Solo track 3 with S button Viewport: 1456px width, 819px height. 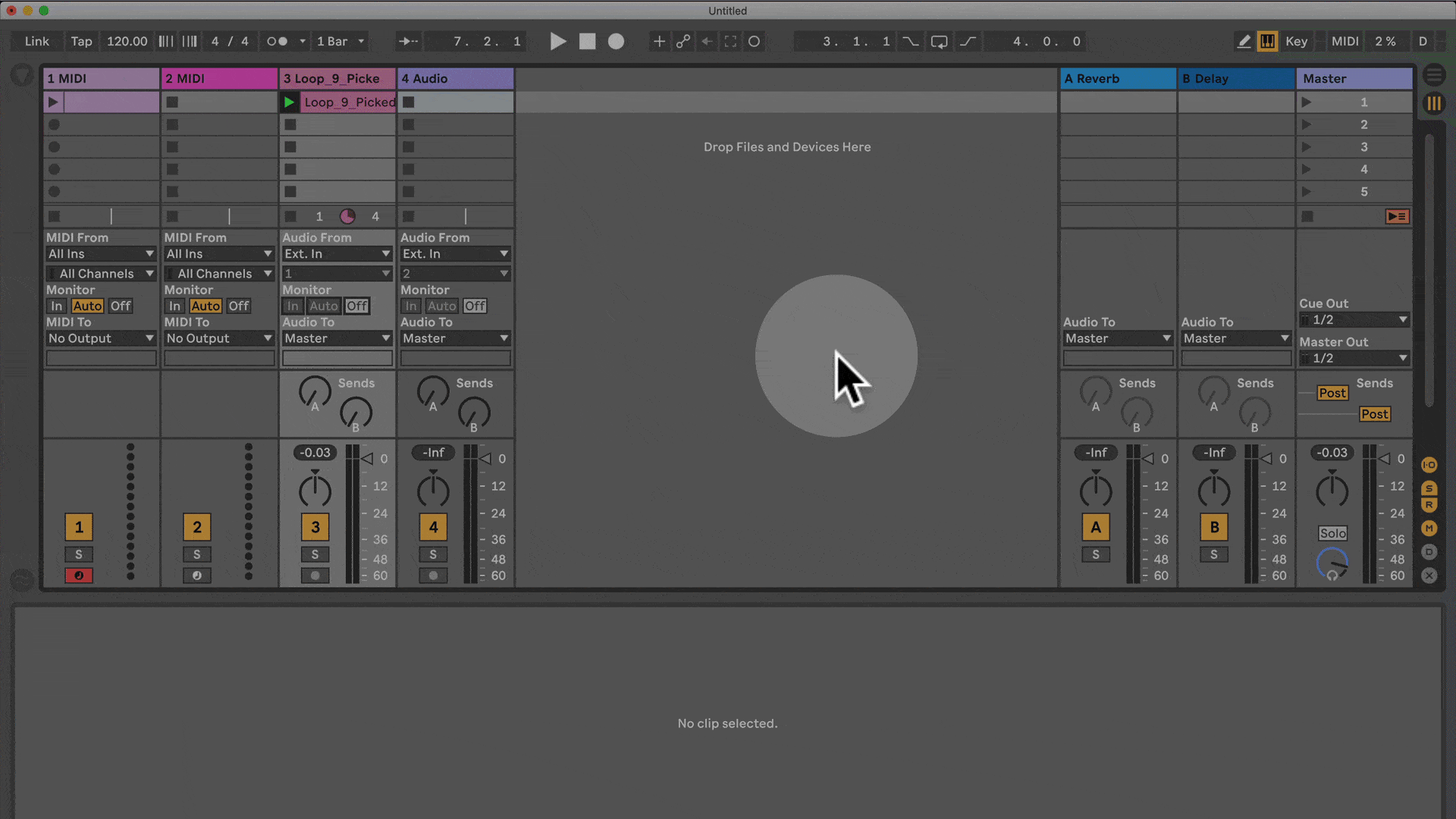point(315,554)
